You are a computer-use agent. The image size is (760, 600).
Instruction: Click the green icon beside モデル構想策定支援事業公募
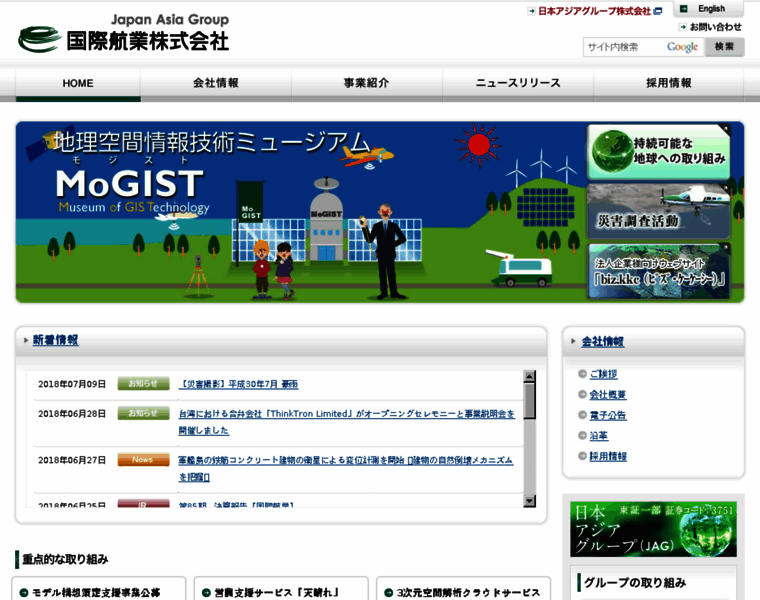pos(24,593)
